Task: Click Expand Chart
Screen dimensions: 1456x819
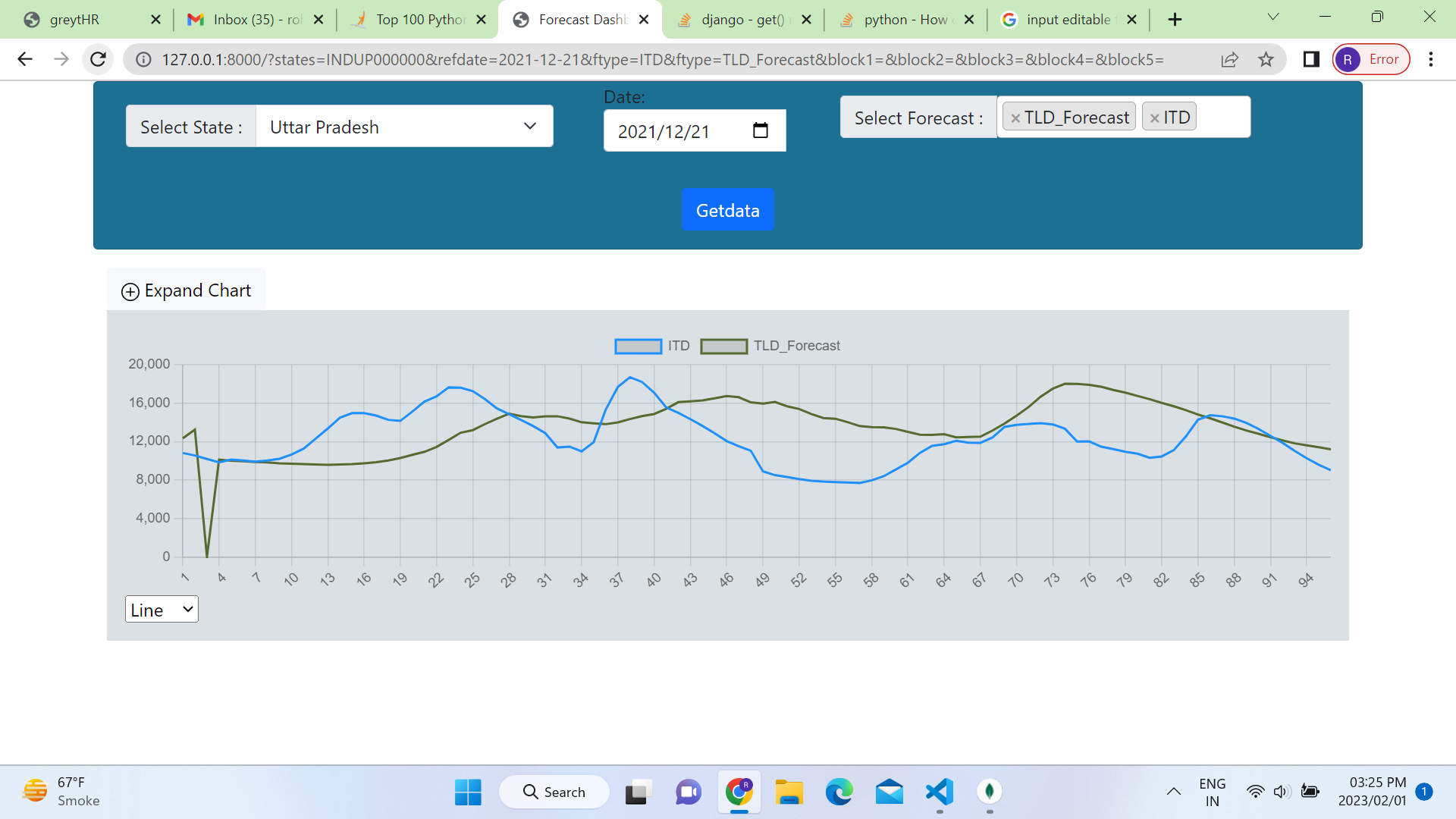Action: pyautogui.click(x=186, y=290)
